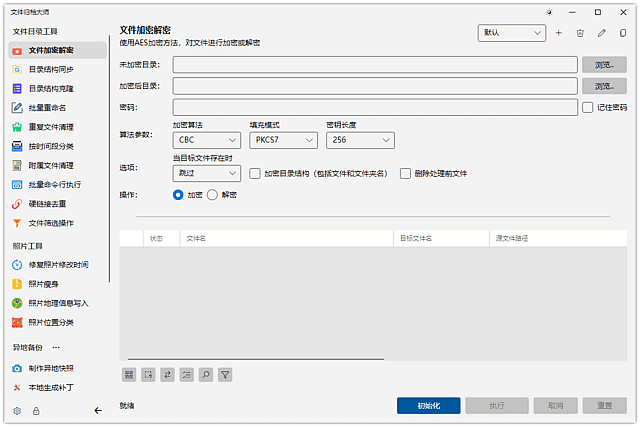Click the plus icon to add preset

(559, 33)
